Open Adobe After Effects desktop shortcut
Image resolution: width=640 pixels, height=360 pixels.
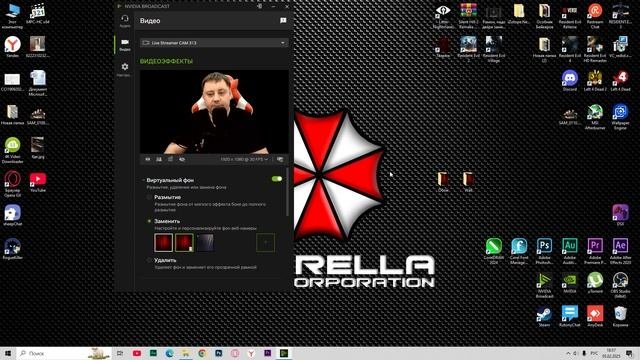click(x=620, y=251)
